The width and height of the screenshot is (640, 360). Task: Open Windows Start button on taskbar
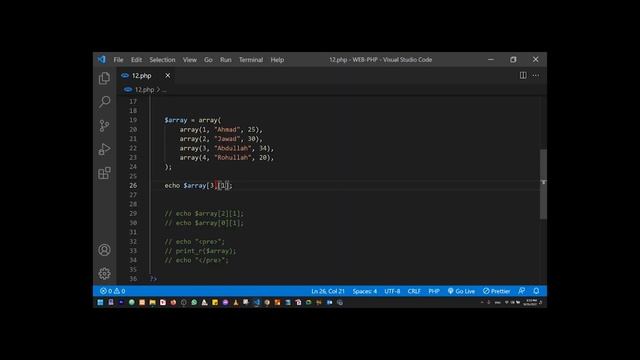pyautogui.click(x=100, y=302)
